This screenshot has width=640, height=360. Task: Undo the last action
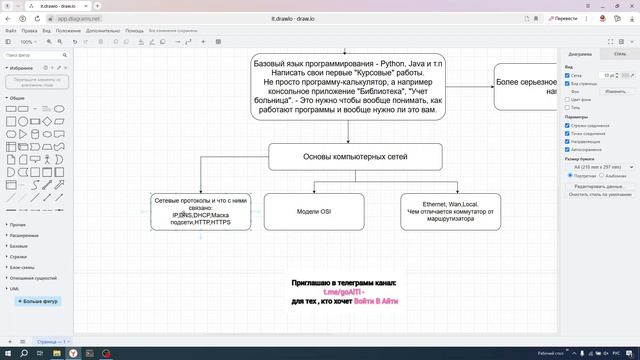(x=75, y=42)
